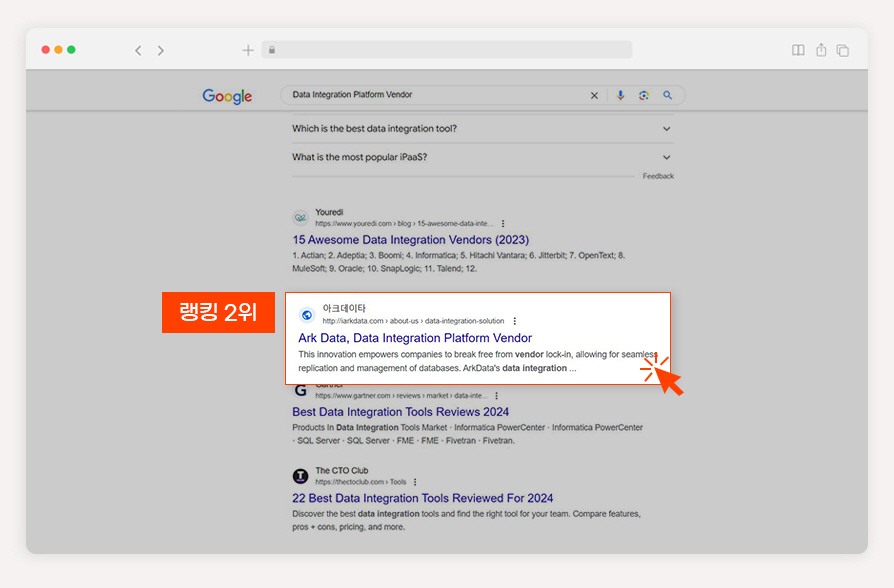
Task: Open Google Lens image search icon
Action: tap(644, 95)
